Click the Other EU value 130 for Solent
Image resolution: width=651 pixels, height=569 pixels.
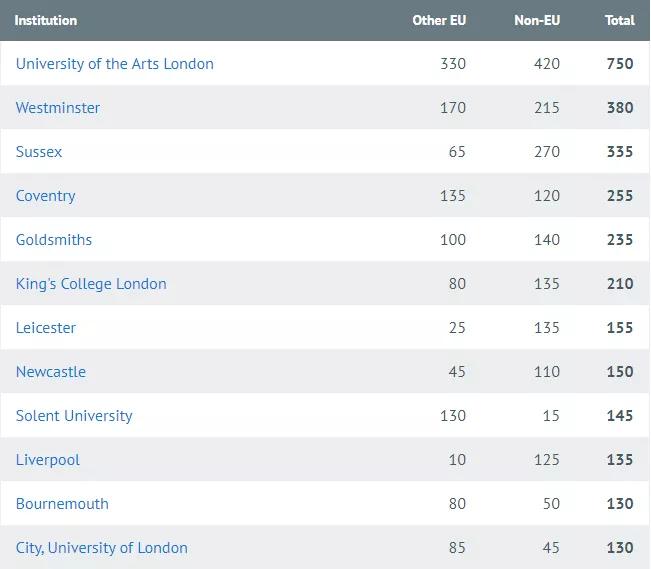point(453,416)
